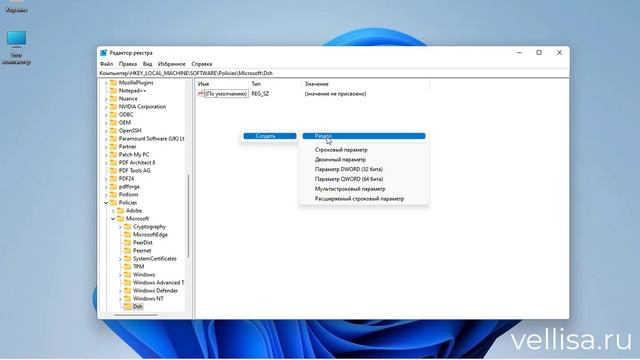Collapse the Microsoft tree node

(x=113, y=219)
